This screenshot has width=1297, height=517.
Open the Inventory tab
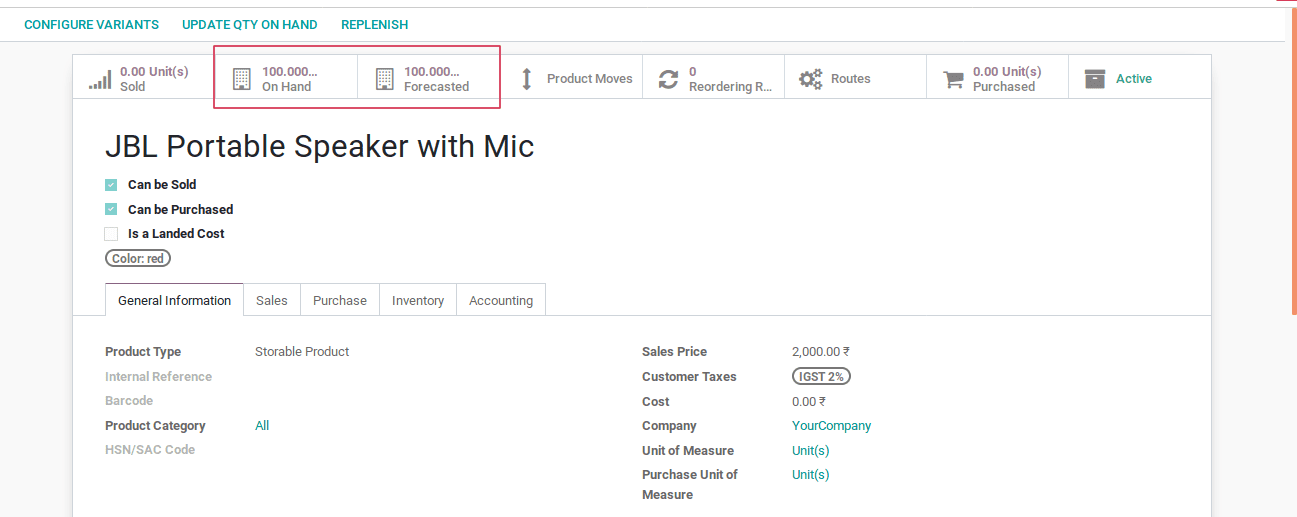pyautogui.click(x=418, y=300)
